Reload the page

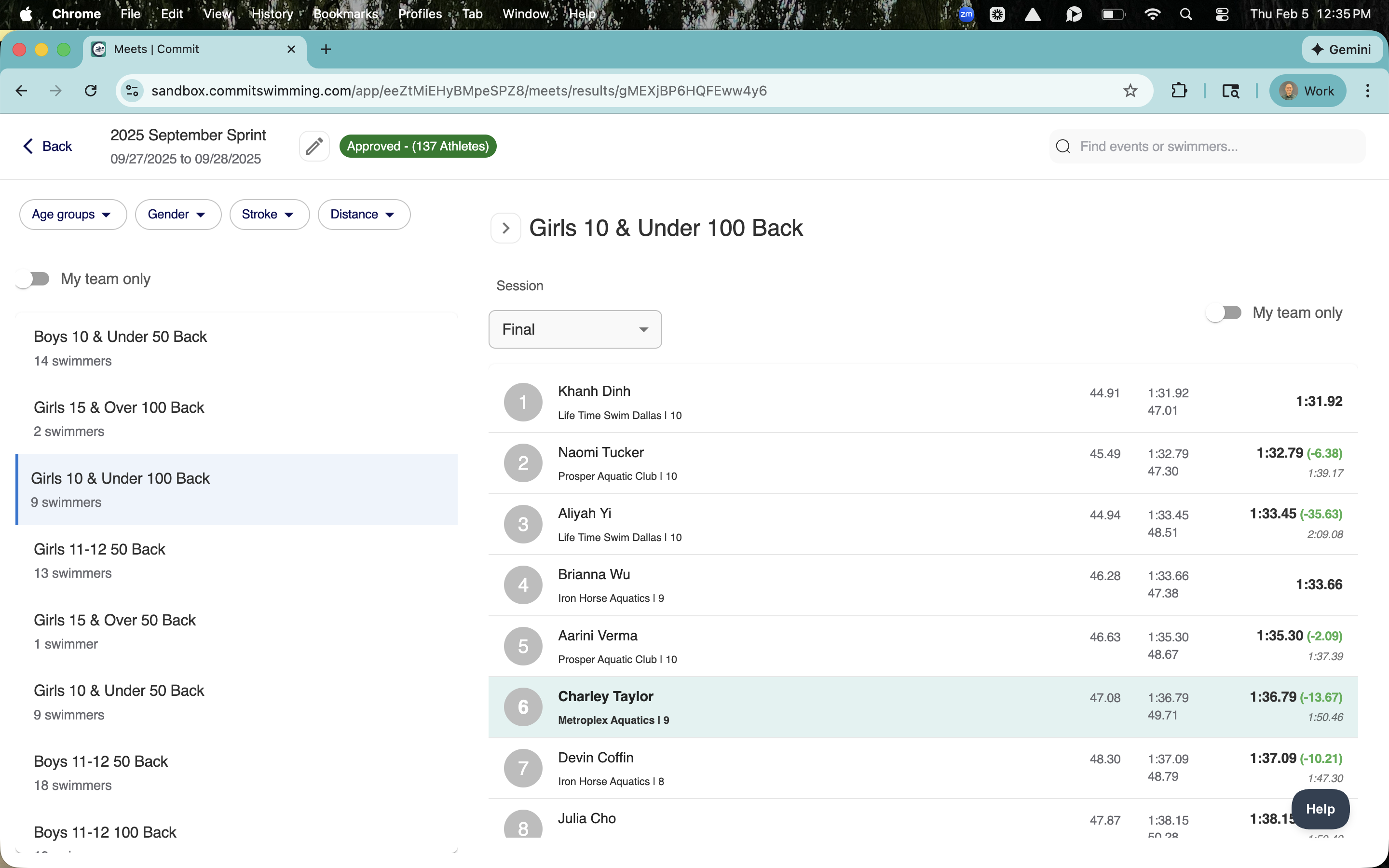[91, 91]
